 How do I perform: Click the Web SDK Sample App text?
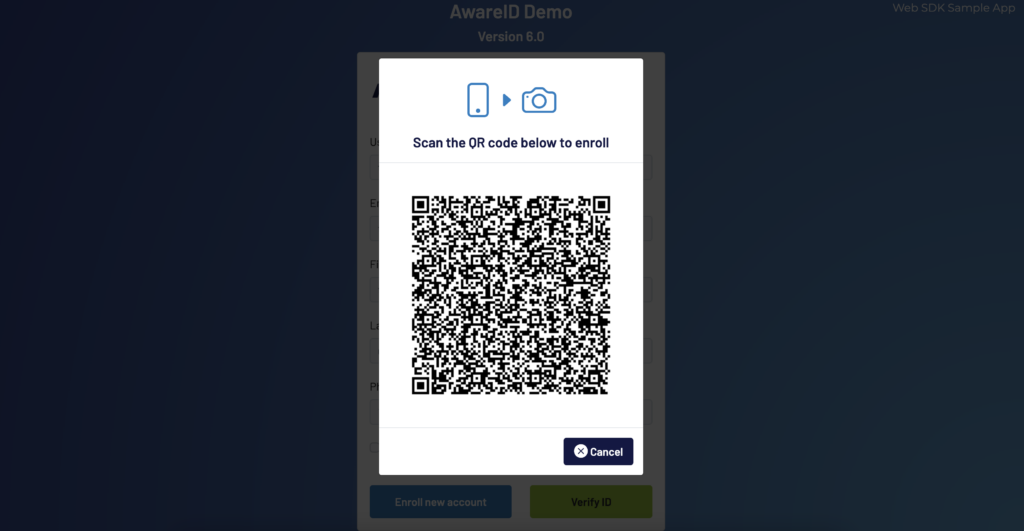tap(953, 8)
